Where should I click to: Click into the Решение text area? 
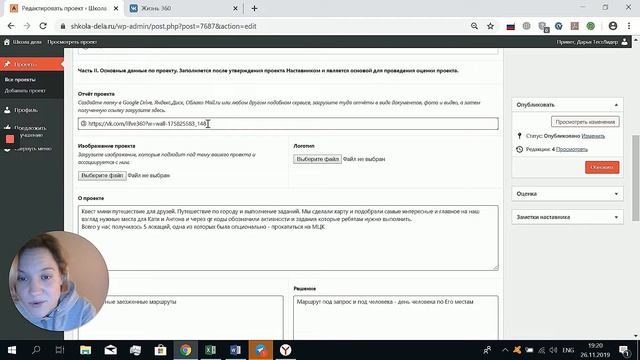396,318
